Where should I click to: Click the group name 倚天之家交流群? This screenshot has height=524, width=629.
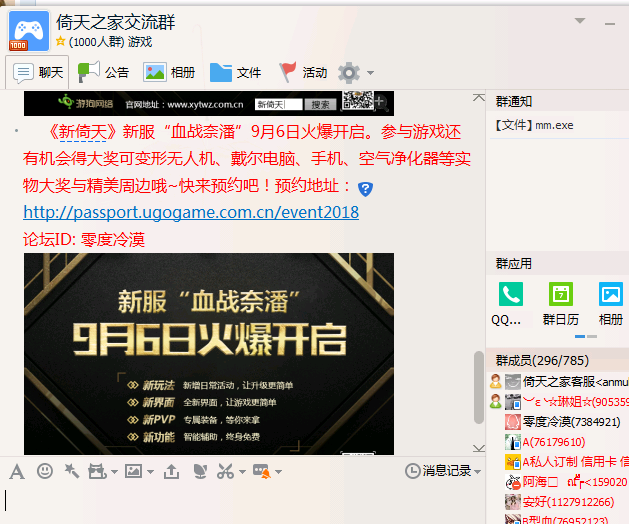[x=116, y=22]
